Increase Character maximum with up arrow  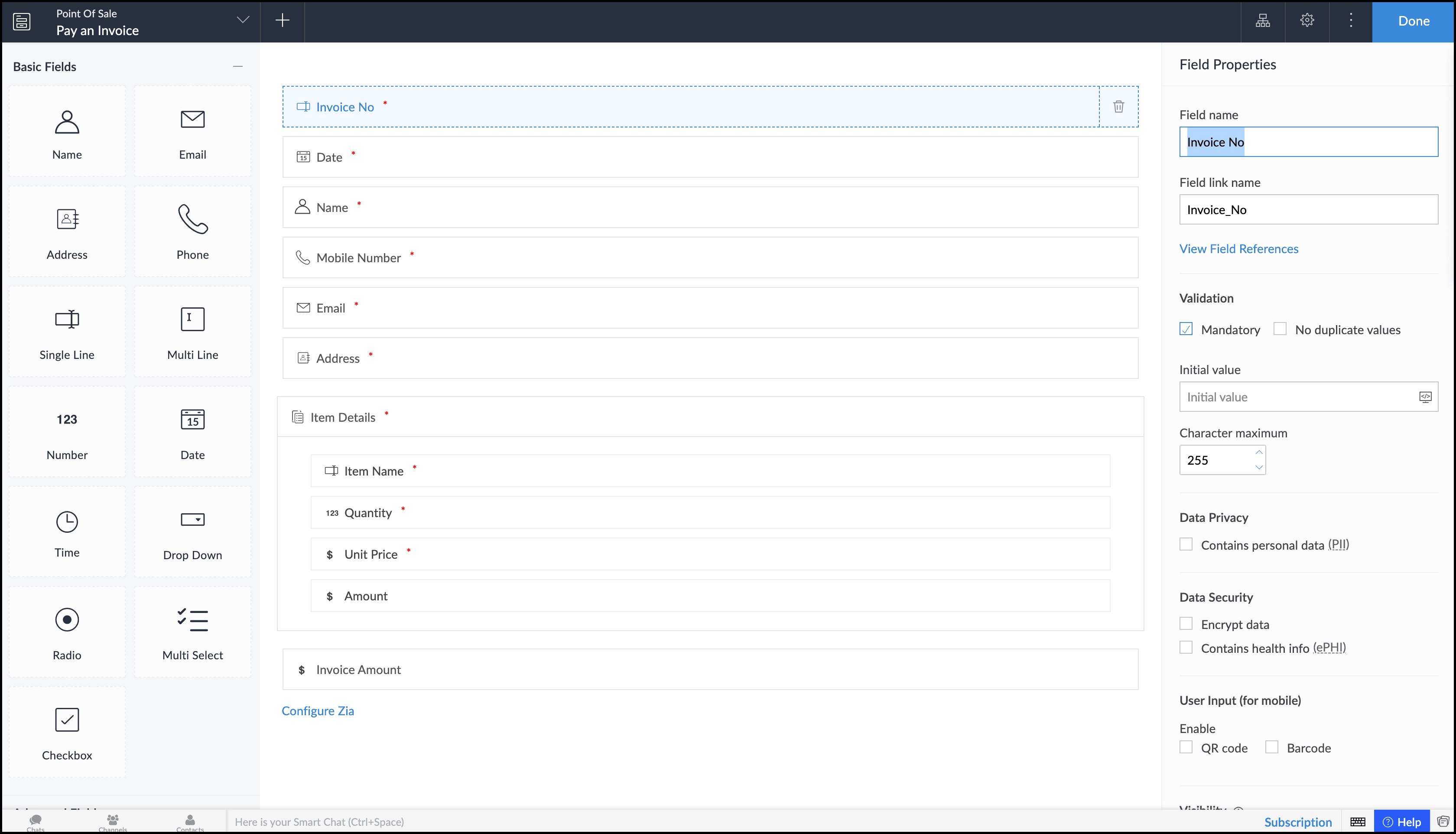(x=1258, y=453)
